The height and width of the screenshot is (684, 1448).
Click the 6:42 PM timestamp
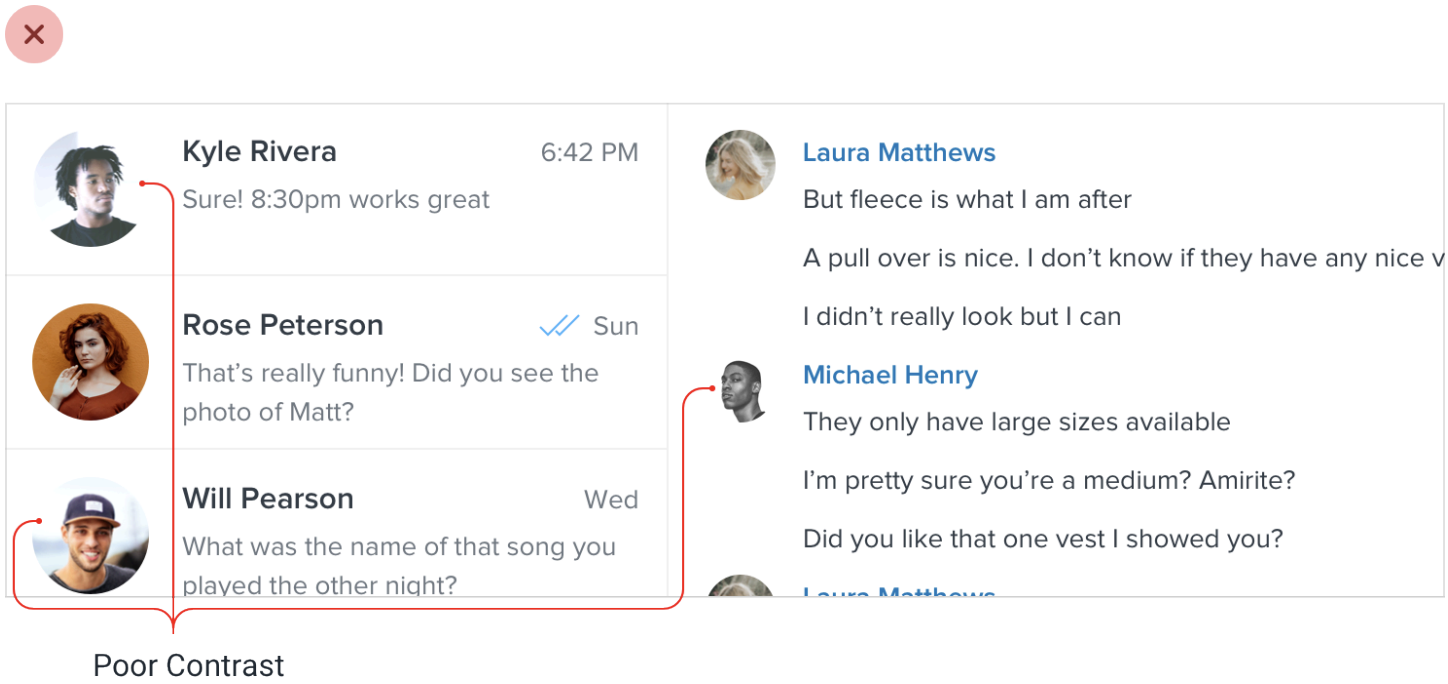[x=589, y=152]
